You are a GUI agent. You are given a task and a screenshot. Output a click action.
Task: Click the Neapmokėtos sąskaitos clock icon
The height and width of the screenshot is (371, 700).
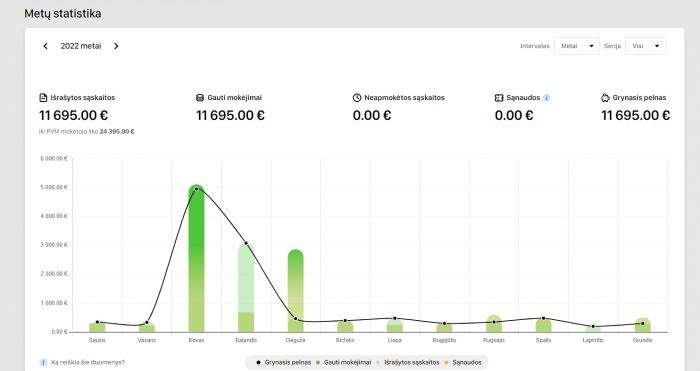click(357, 98)
